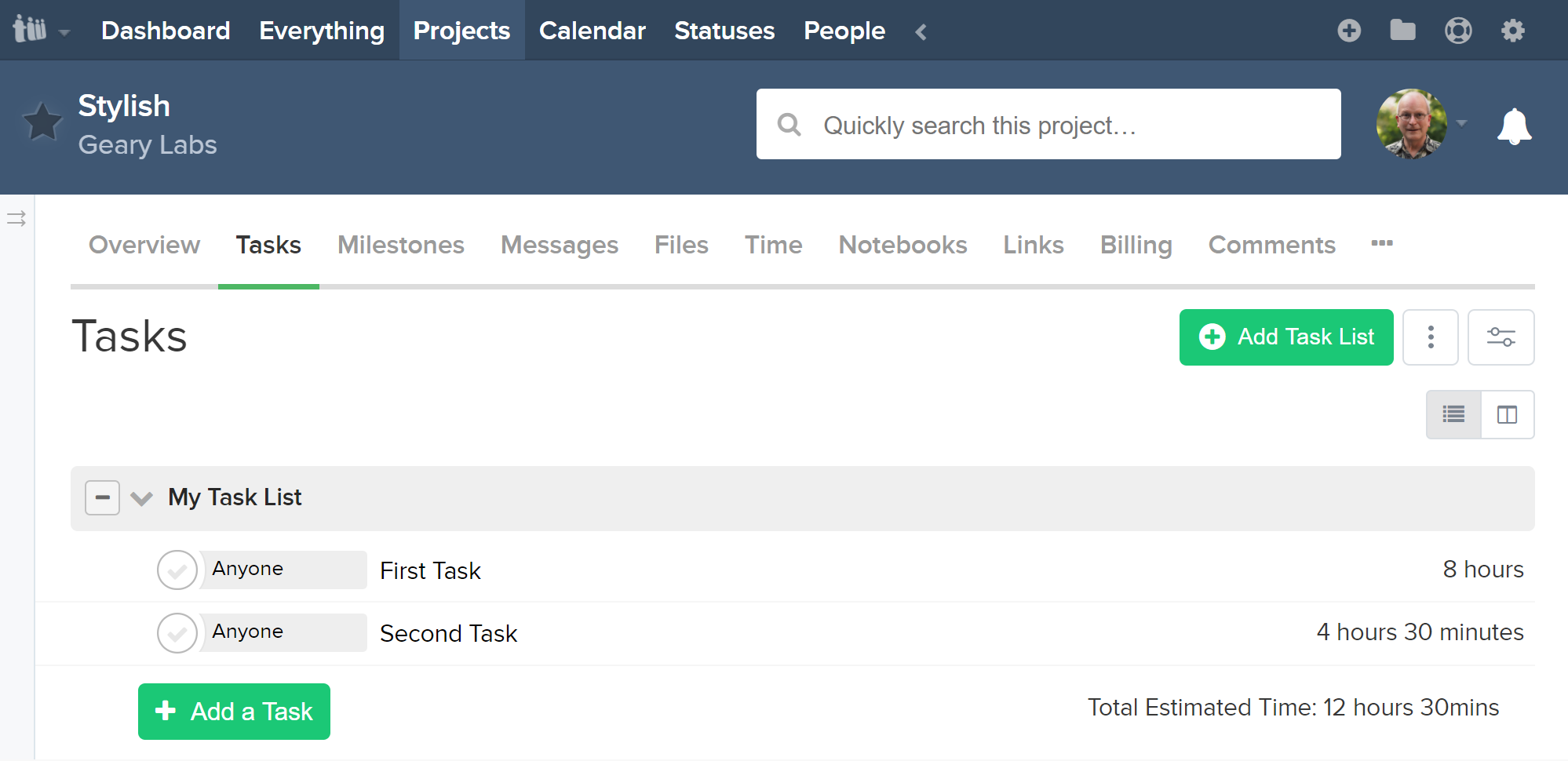Show more tabs via ellipsis

[1382, 244]
